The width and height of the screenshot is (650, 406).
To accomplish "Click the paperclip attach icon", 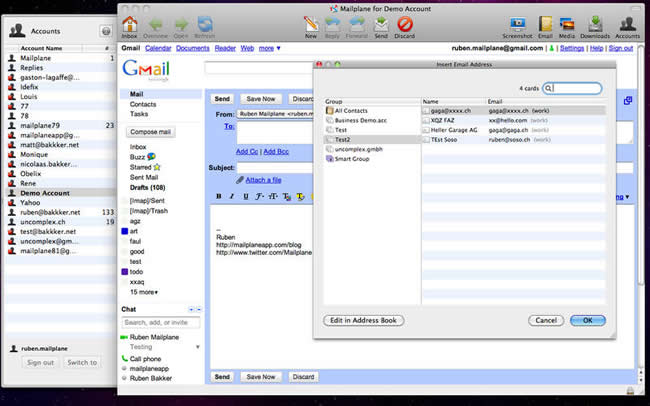I will (240, 180).
